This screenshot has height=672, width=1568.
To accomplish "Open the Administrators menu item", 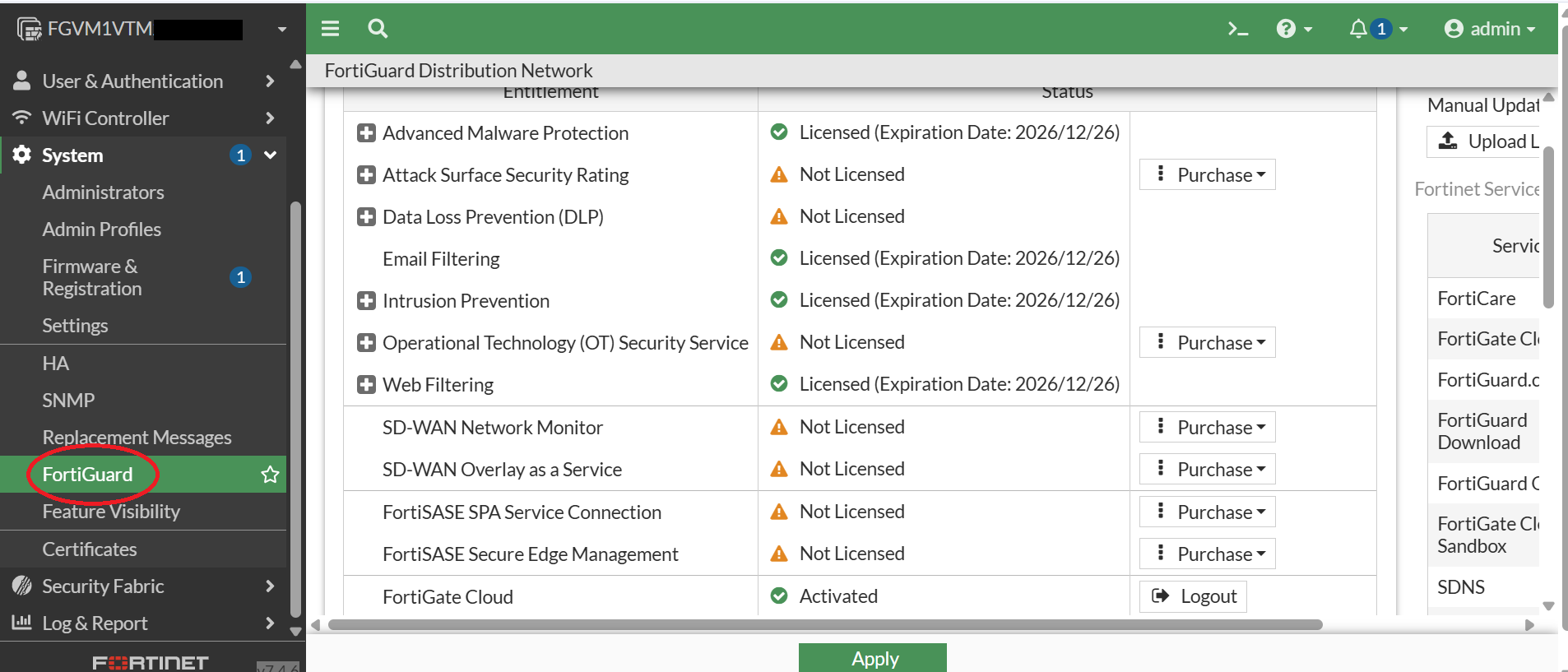I will (x=104, y=192).
